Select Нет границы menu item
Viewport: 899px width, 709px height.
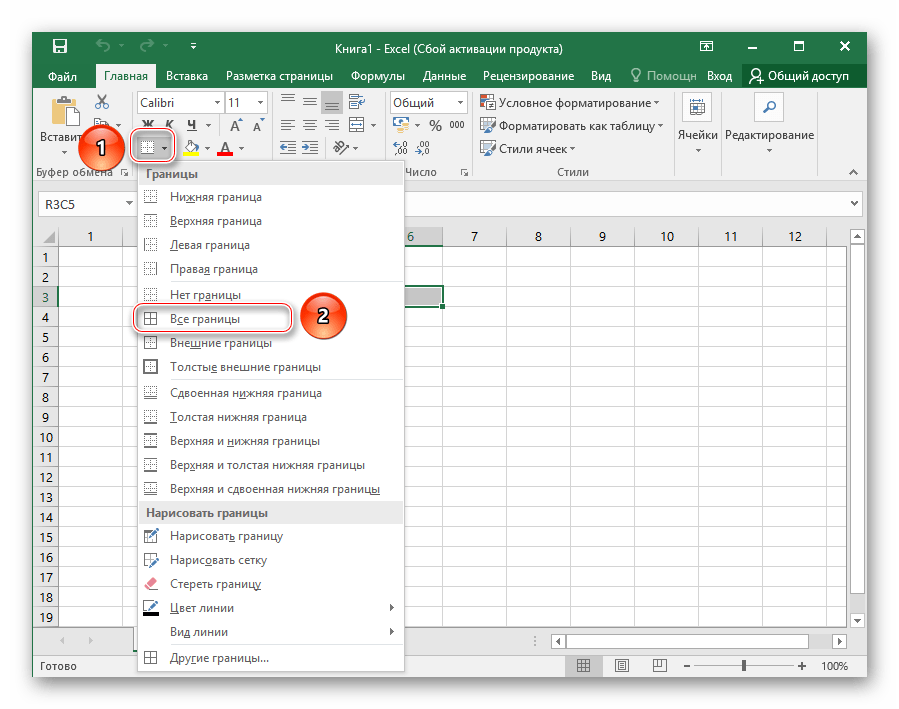[271, 295]
